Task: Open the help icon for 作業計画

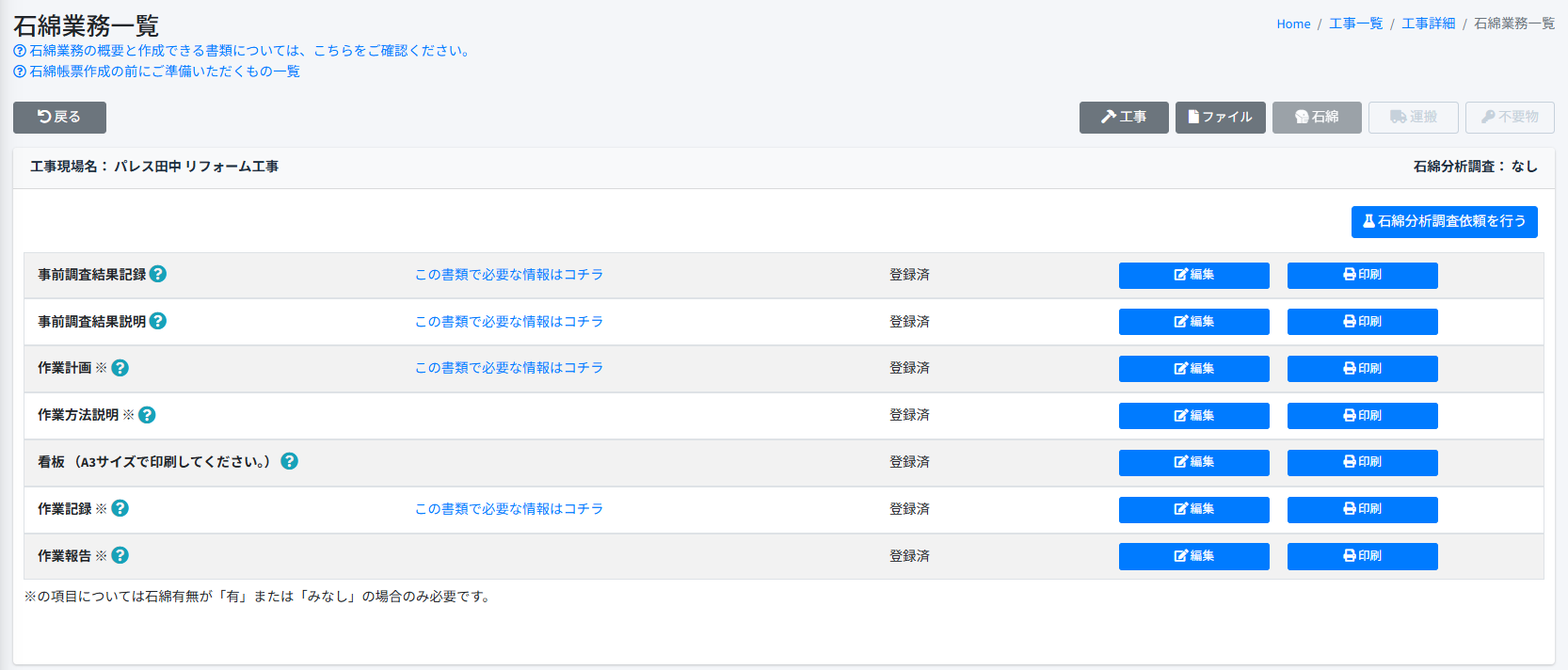Action: [120, 368]
